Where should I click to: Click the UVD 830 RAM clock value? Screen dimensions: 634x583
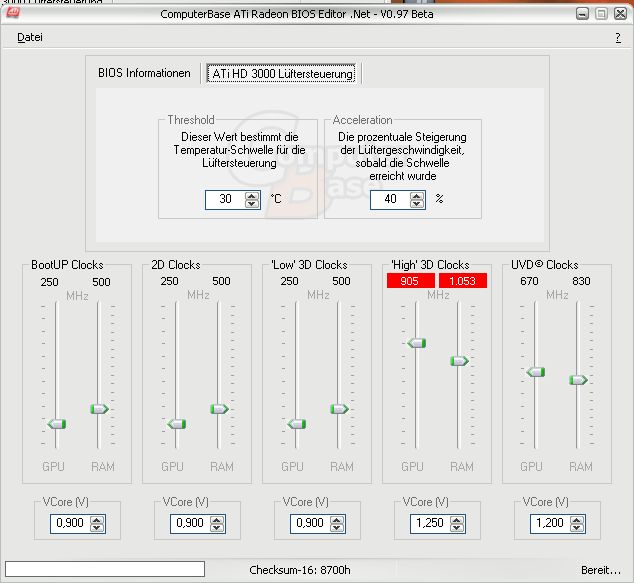[581, 281]
